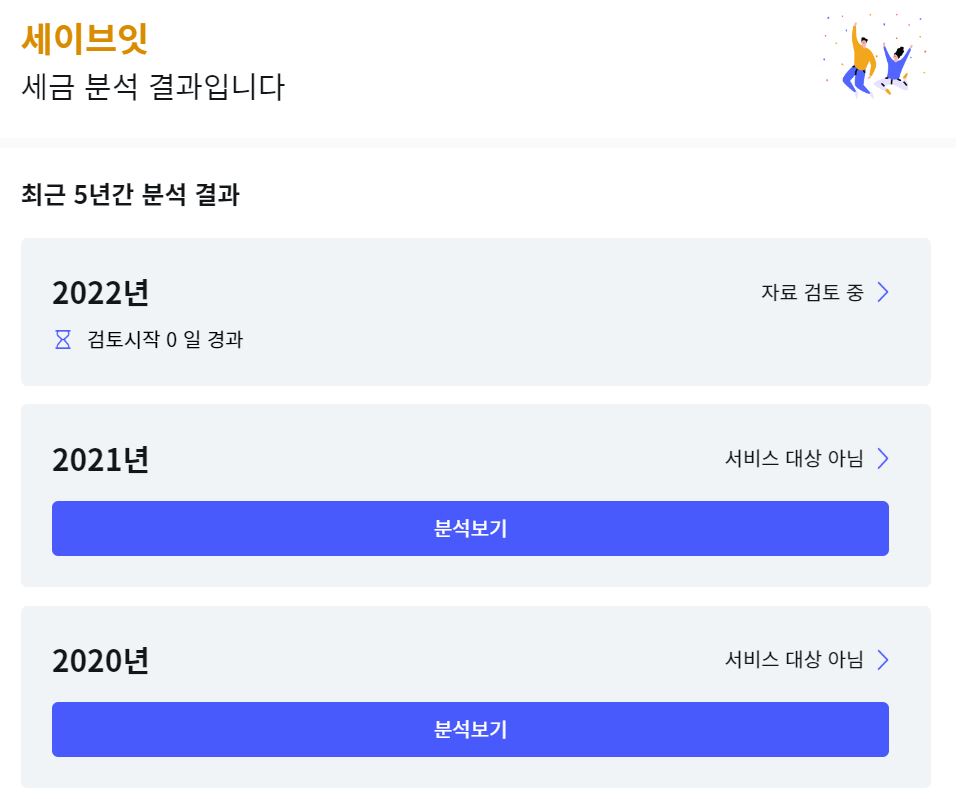Click the 2021년 year heading

(x=100, y=460)
